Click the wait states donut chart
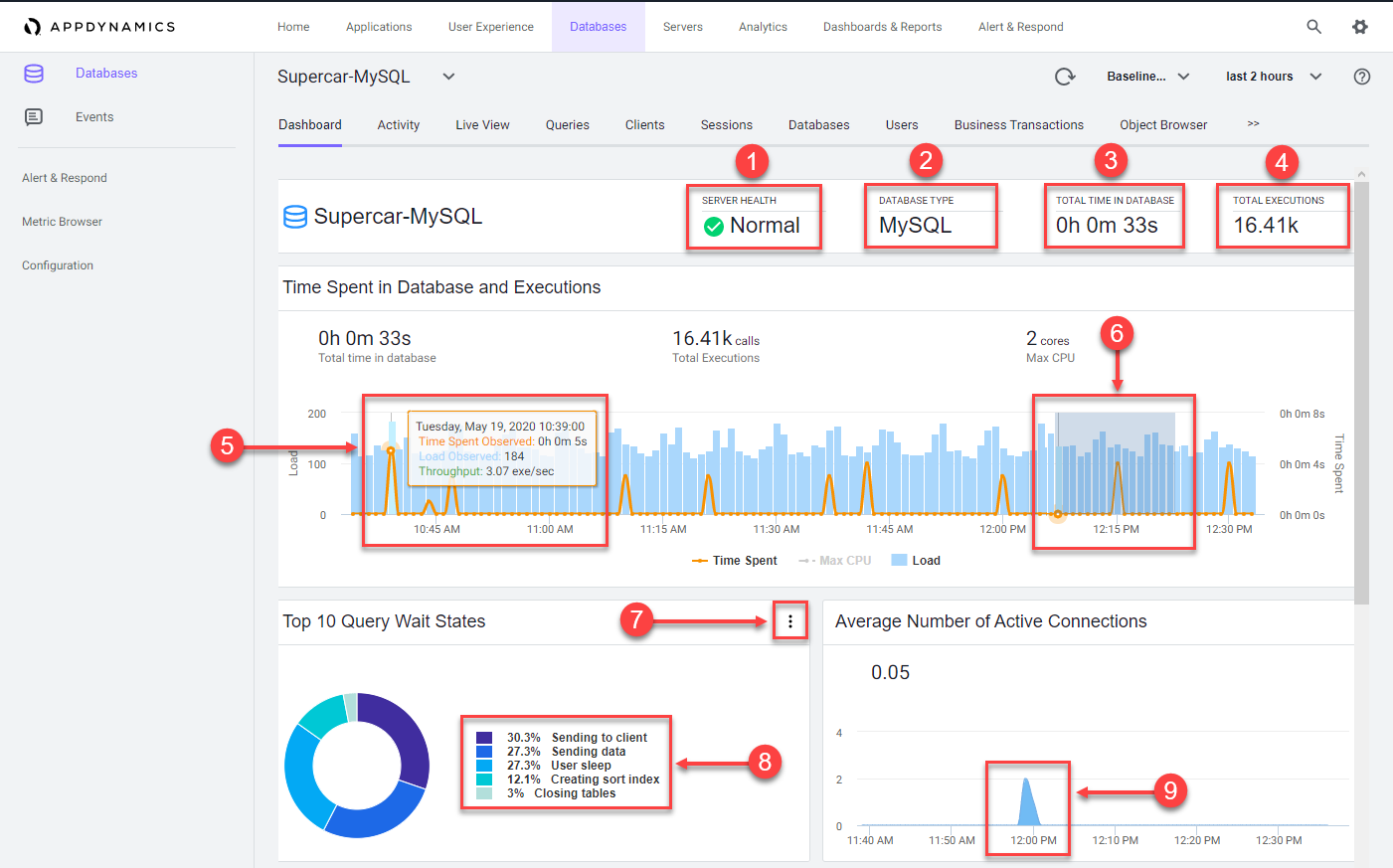Viewport: 1393px width, 868px height. pos(357,766)
